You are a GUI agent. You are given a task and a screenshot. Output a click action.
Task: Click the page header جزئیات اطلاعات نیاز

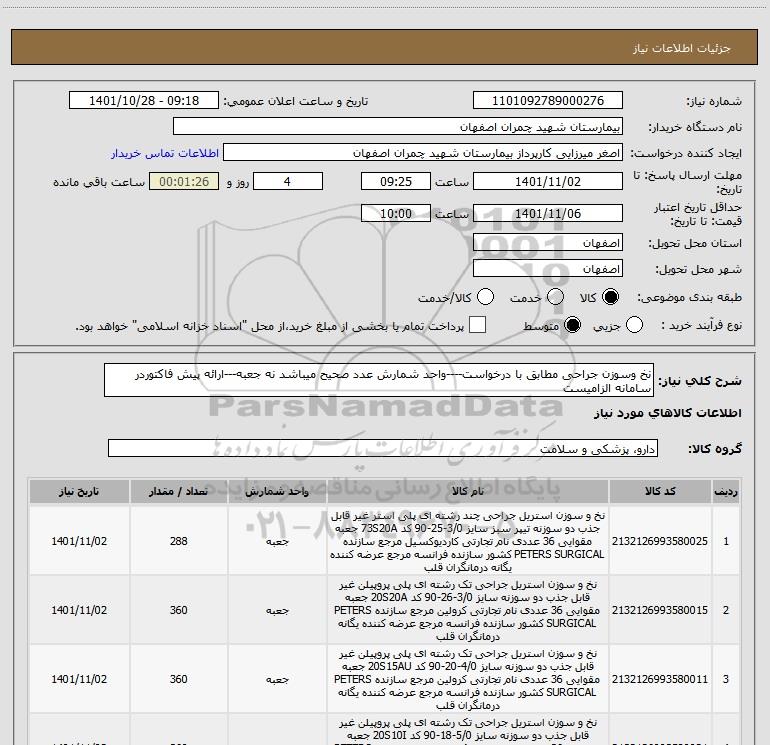682,48
